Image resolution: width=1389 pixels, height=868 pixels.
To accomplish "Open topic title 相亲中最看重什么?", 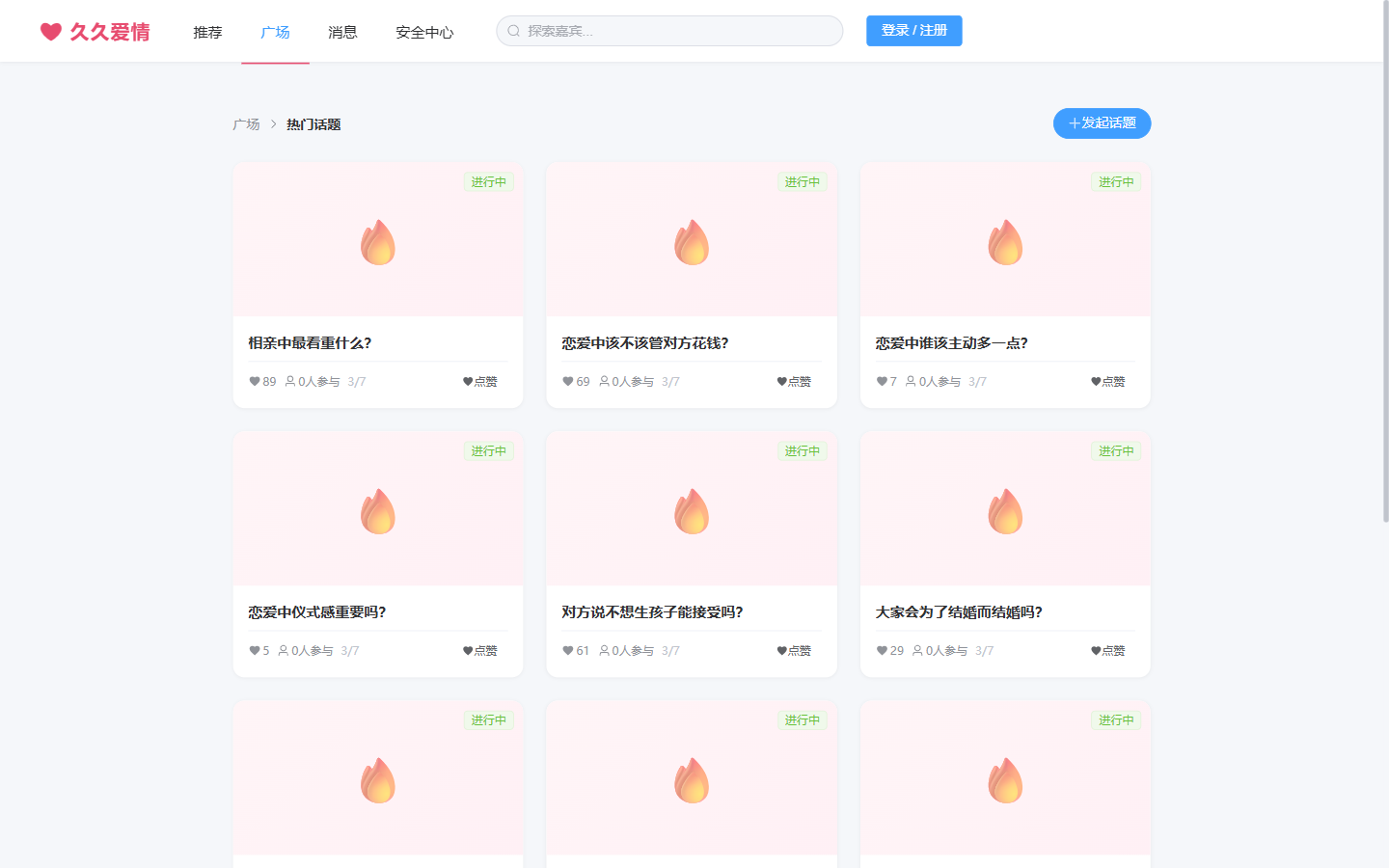I will pos(310,343).
